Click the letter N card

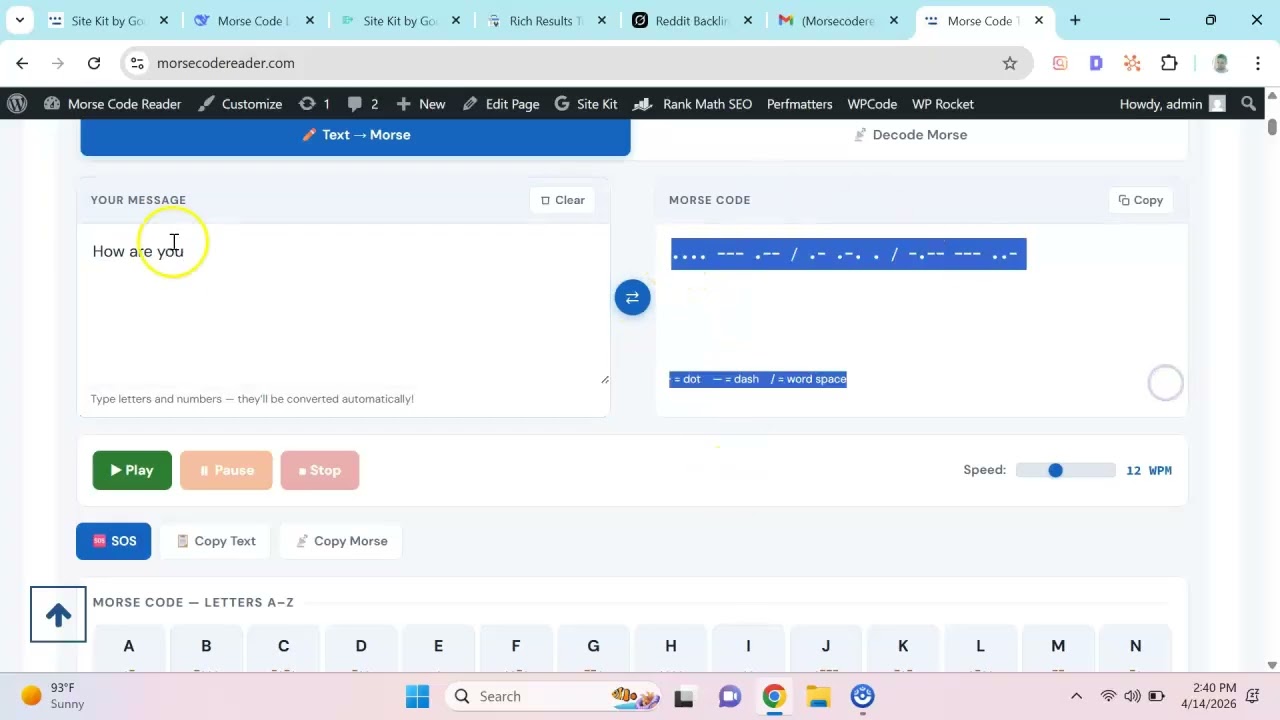pos(1135,648)
